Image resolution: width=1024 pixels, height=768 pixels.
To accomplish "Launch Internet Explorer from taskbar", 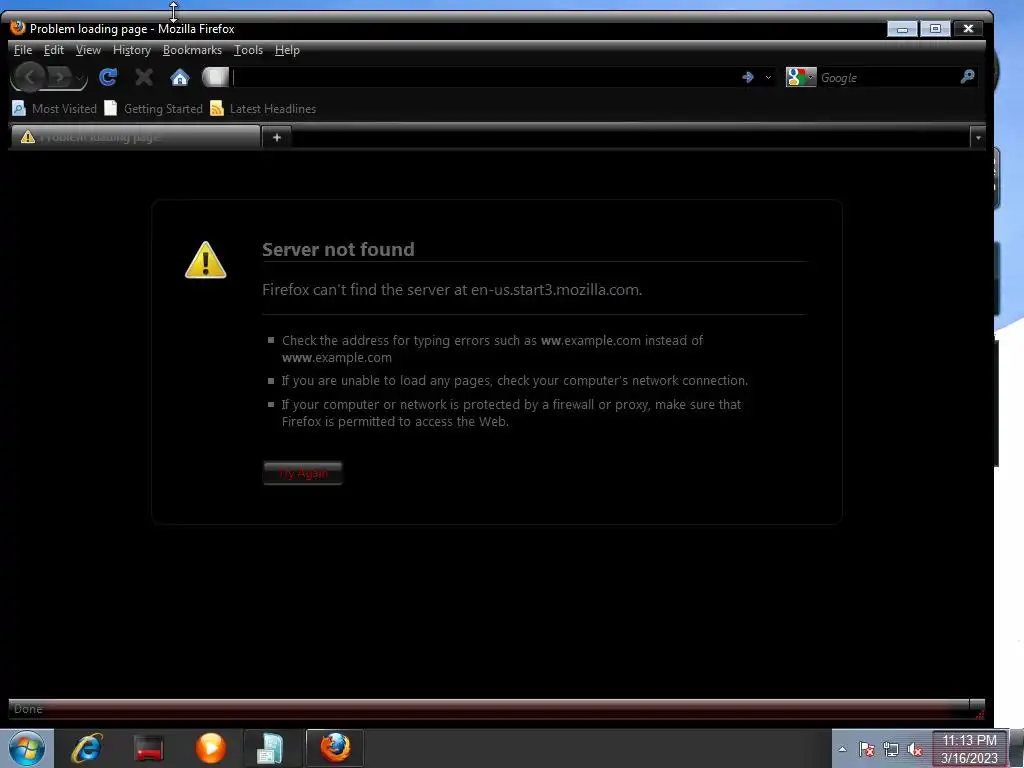I will (87, 748).
